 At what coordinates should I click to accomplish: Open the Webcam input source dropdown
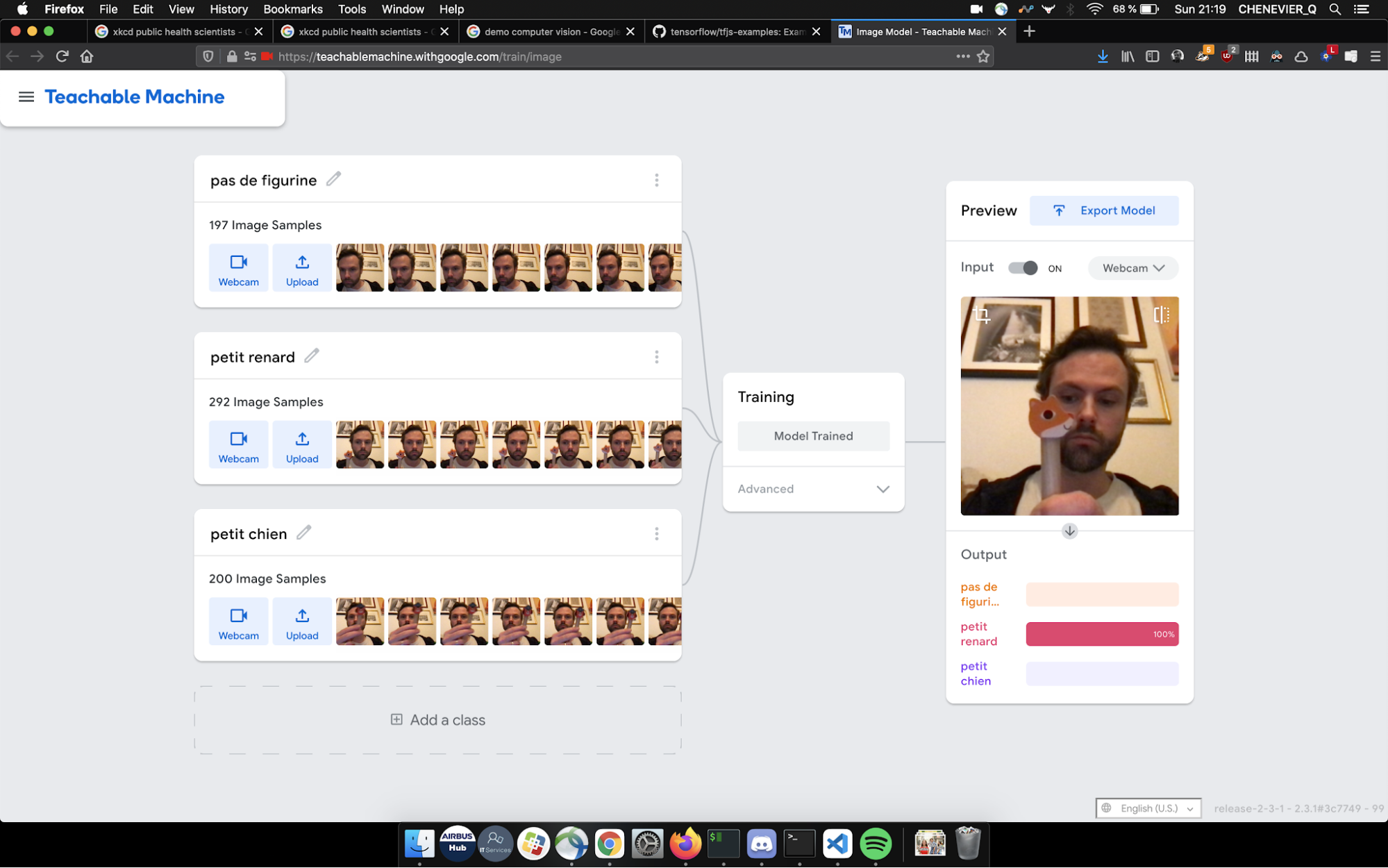pyautogui.click(x=1132, y=268)
